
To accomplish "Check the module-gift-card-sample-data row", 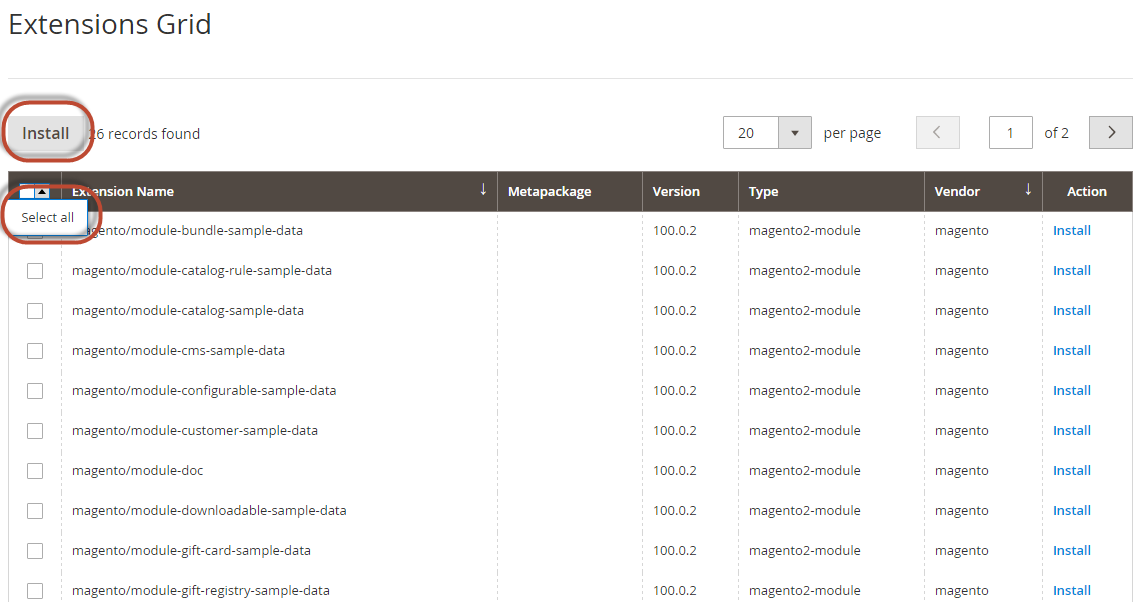I will tap(35, 551).
